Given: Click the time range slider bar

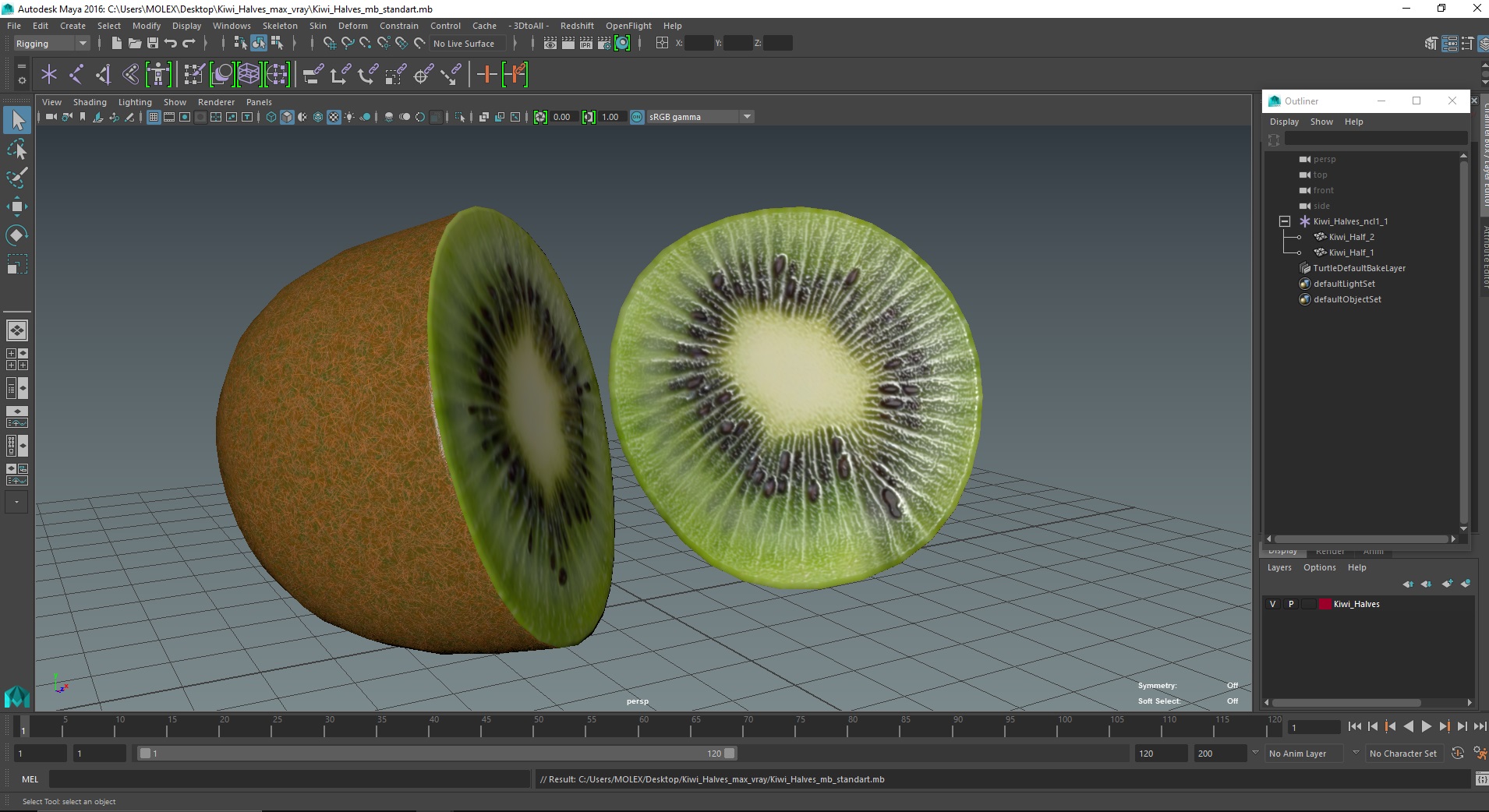Looking at the screenshot, I should coord(437,754).
